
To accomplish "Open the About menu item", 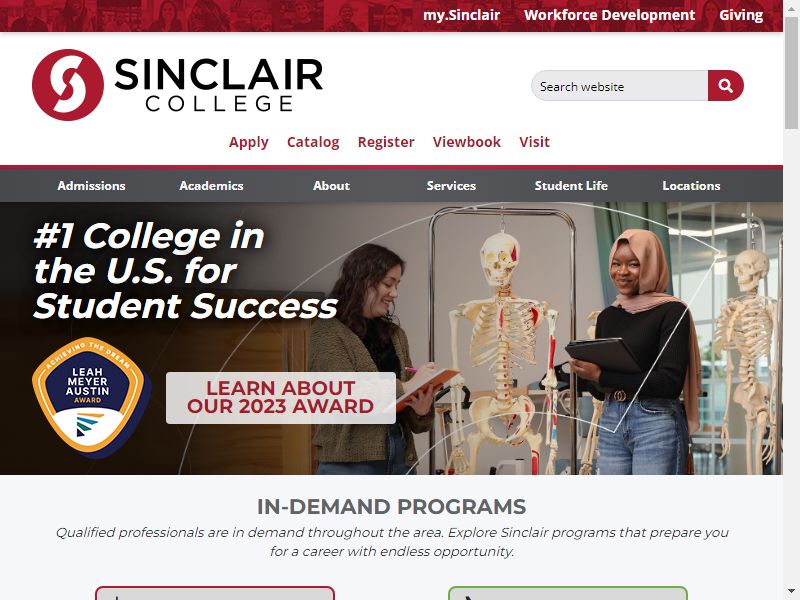I will click(331, 186).
